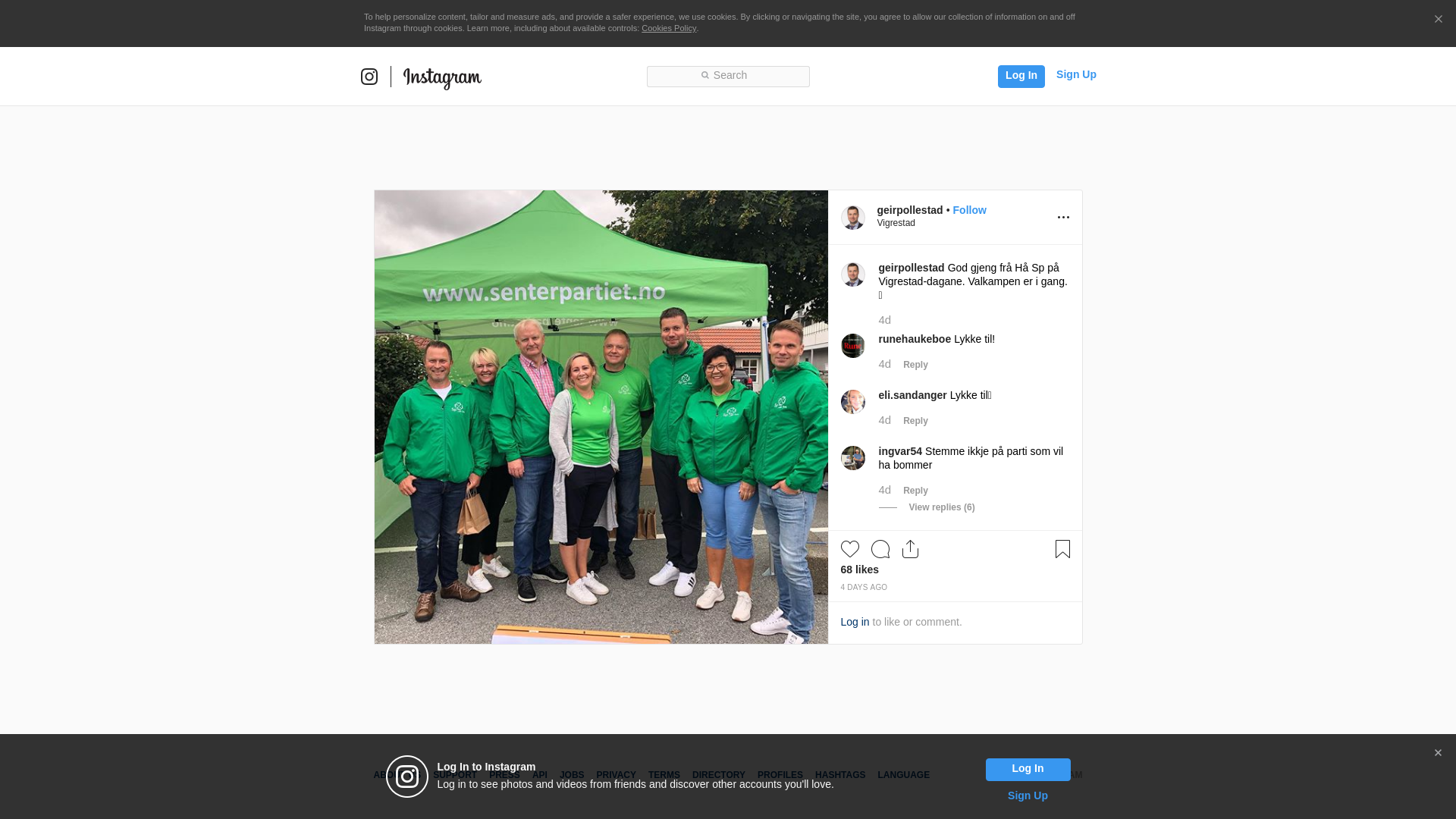Open eli.sandanger's profile picture

point(853,402)
